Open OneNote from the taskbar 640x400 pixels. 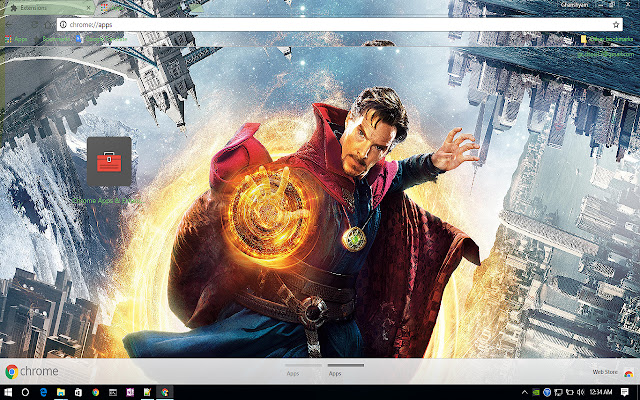click(x=130, y=392)
